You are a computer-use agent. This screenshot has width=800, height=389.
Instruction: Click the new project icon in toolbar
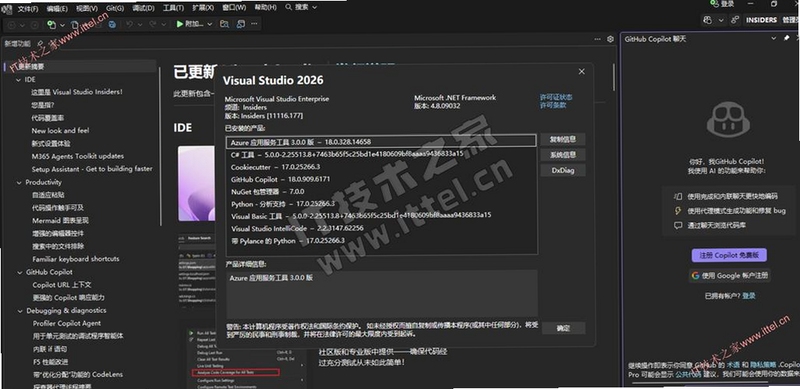[51, 24]
